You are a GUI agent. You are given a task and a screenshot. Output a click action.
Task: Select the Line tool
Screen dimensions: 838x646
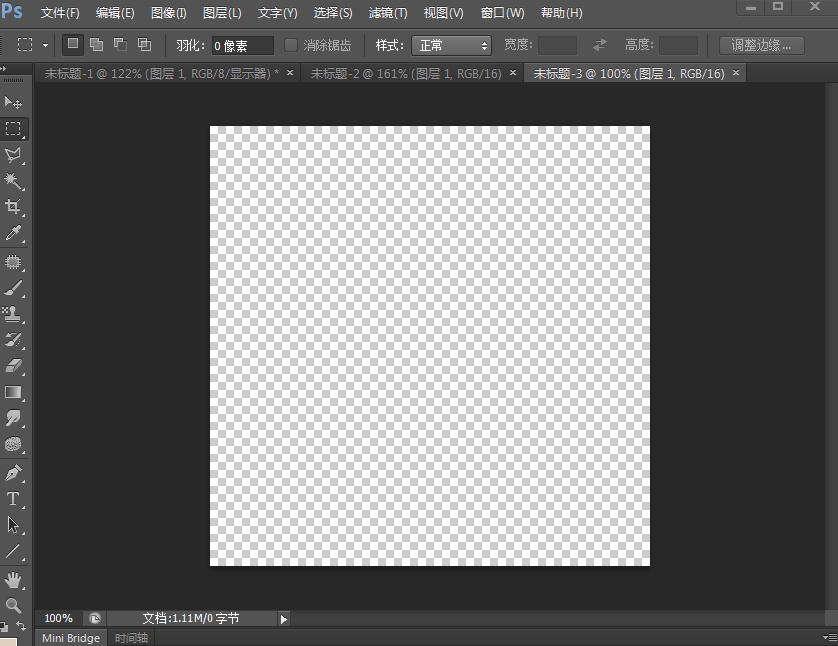(x=13, y=551)
